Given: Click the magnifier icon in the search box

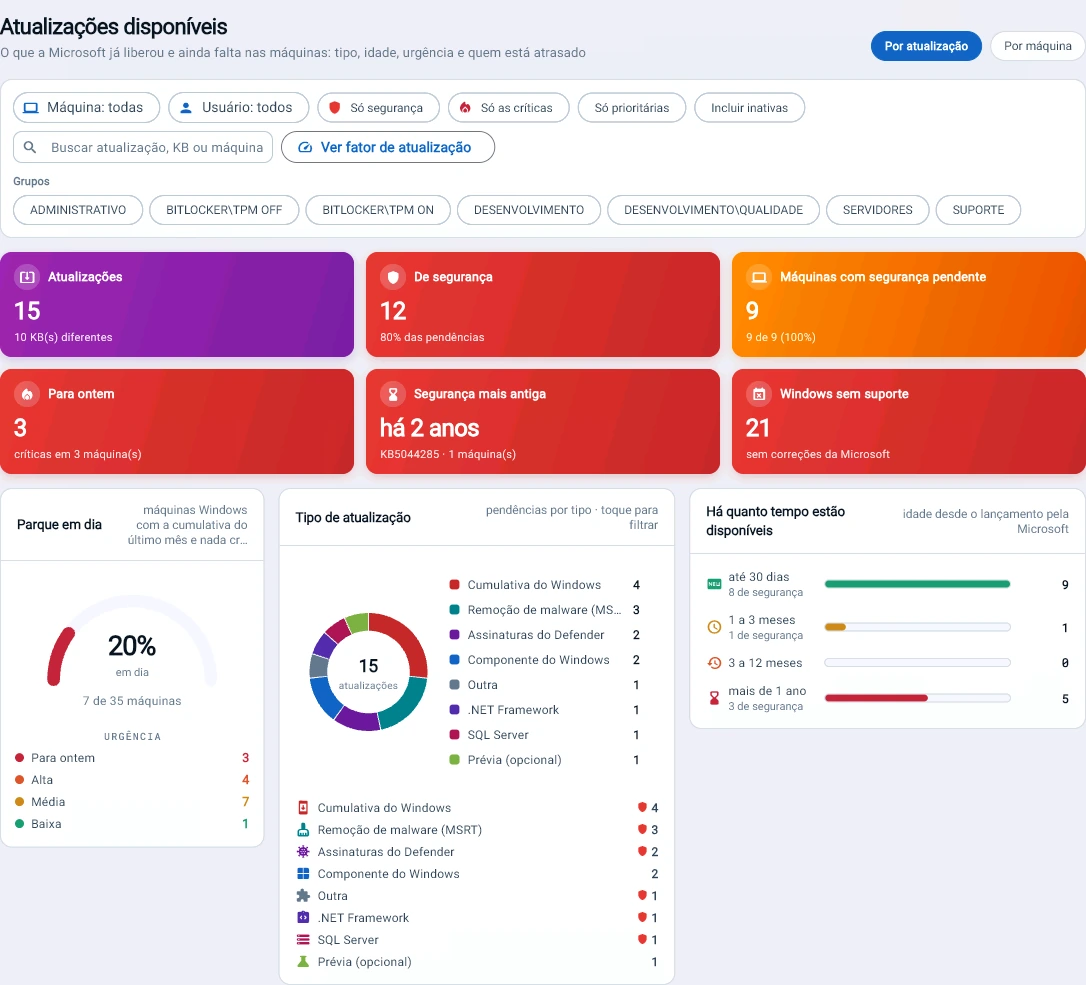Looking at the screenshot, I should point(30,148).
